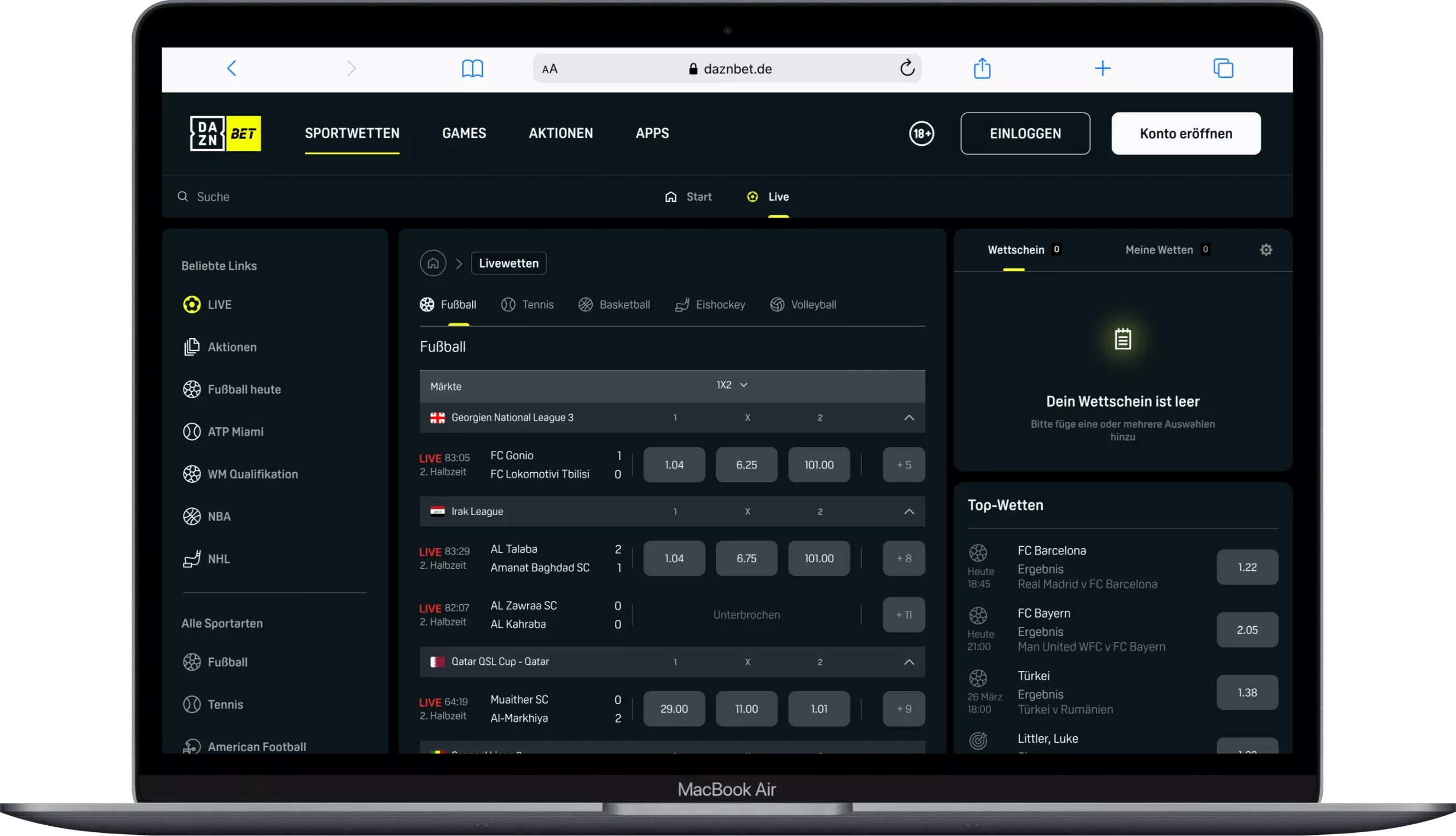The width and height of the screenshot is (1456, 836).
Task: Collapse the Georgien National League 3 section
Action: pos(909,418)
